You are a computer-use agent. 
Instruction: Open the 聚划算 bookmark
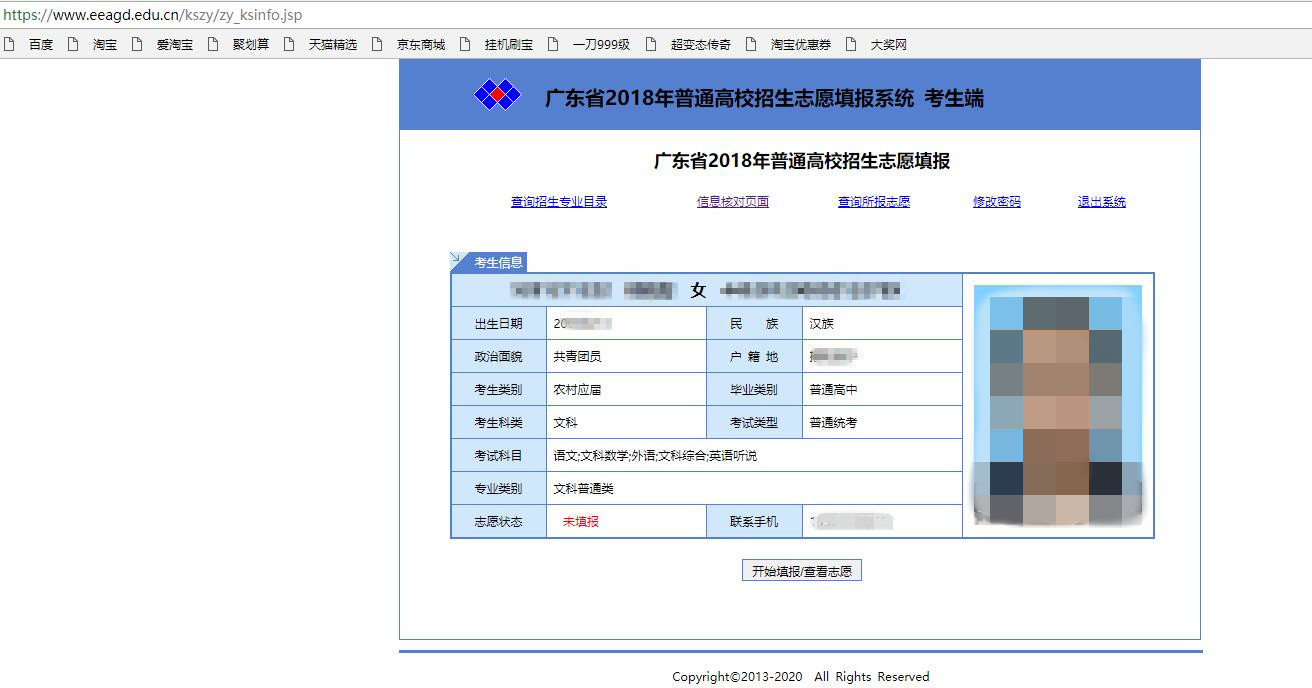pyautogui.click(x=250, y=45)
